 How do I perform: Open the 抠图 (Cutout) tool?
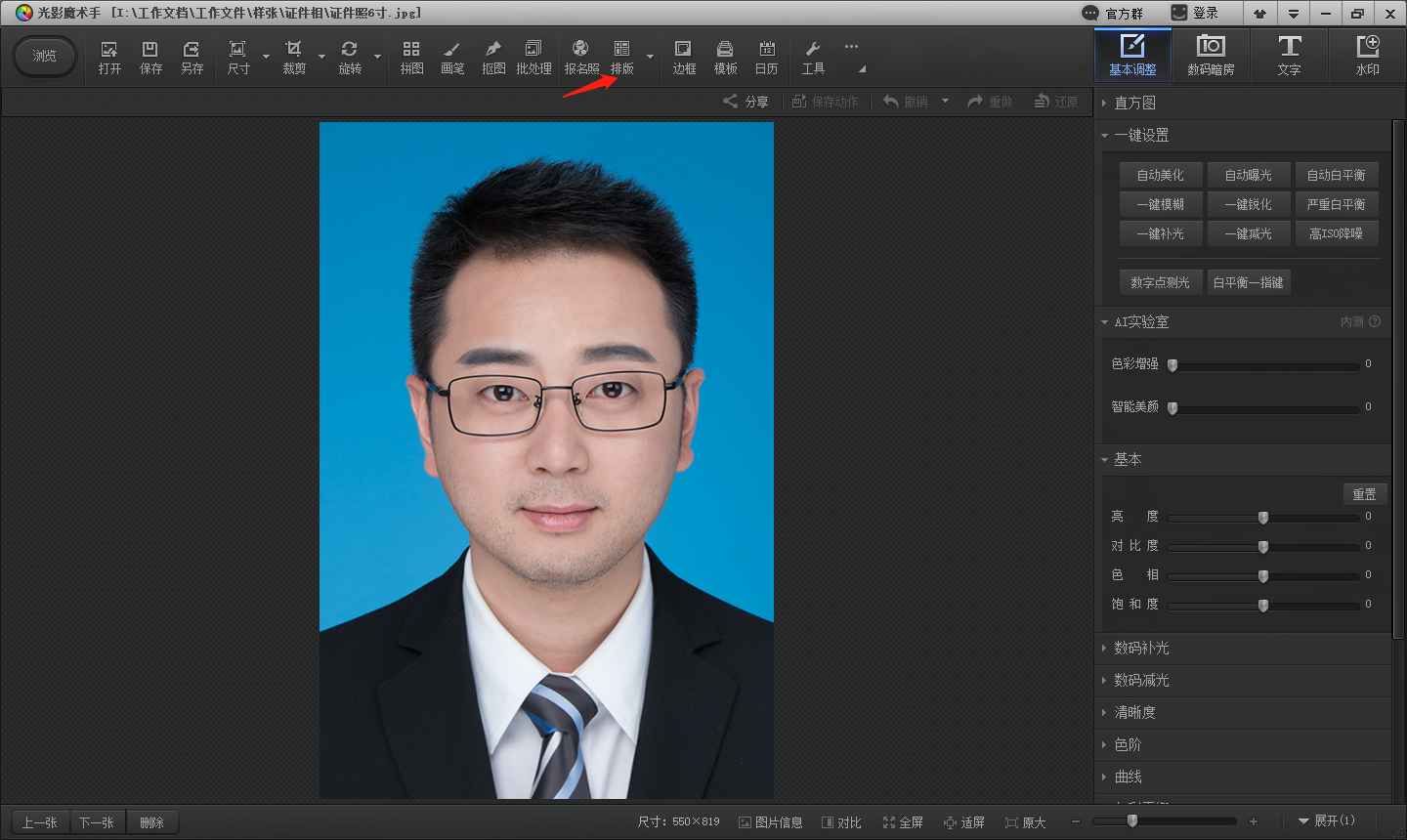(x=493, y=57)
